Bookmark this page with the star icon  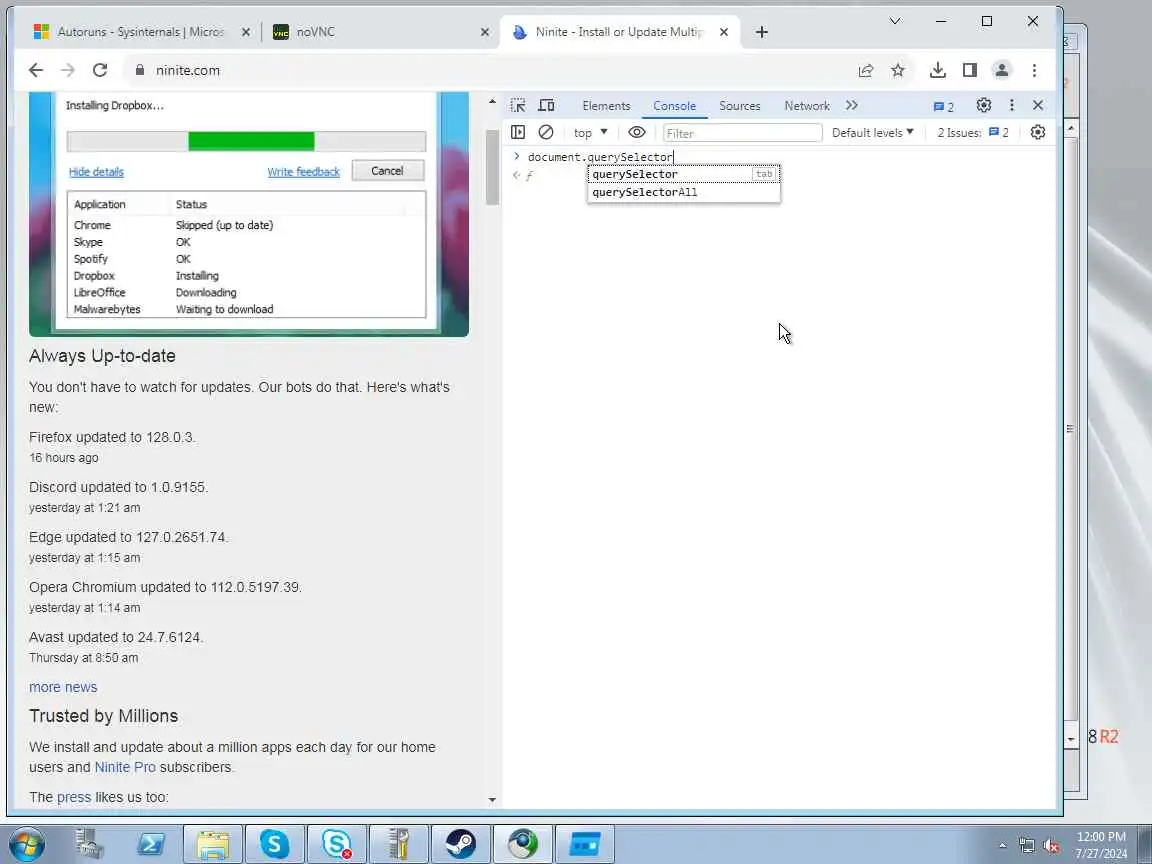click(x=898, y=71)
